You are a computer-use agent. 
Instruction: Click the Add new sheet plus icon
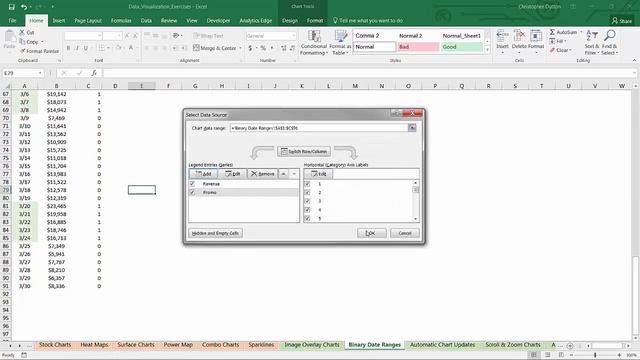[x=570, y=345]
